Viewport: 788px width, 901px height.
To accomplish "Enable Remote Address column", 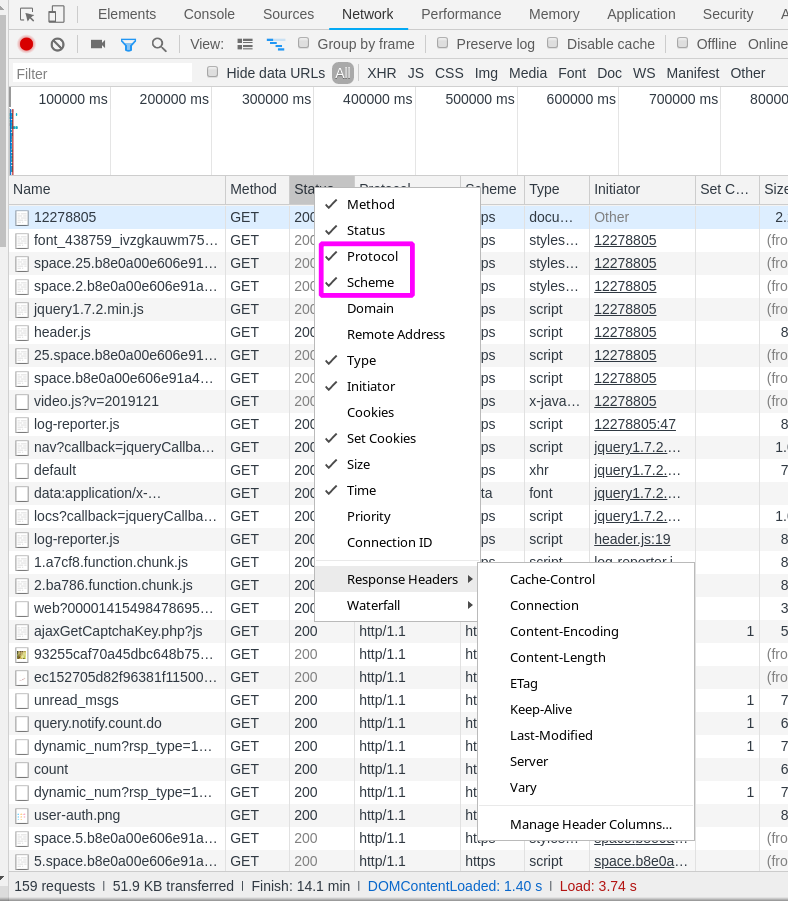I will click(x=397, y=334).
